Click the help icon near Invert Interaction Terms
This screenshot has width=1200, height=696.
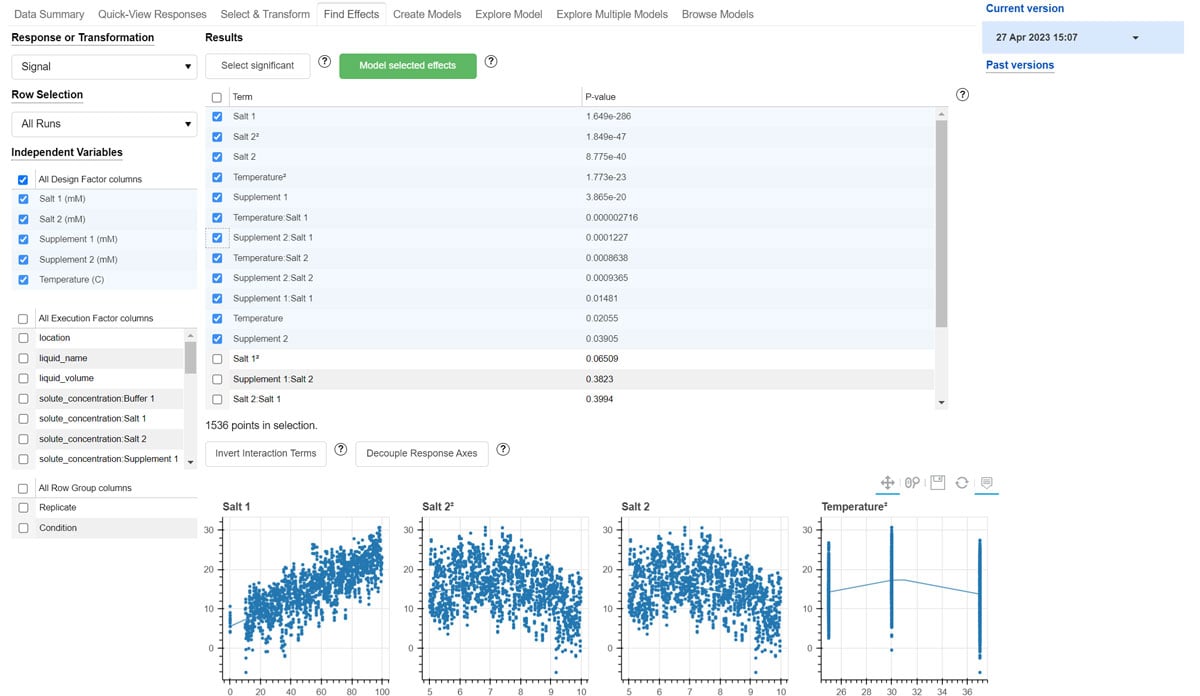pos(341,450)
